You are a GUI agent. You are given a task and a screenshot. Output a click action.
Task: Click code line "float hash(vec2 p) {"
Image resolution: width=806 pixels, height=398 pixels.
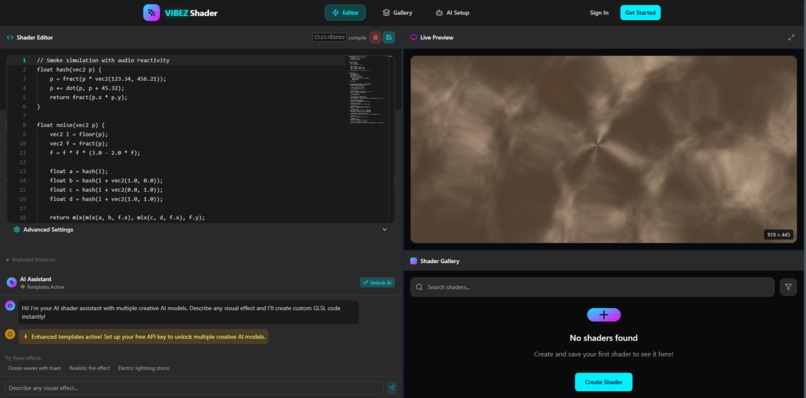click(x=69, y=69)
